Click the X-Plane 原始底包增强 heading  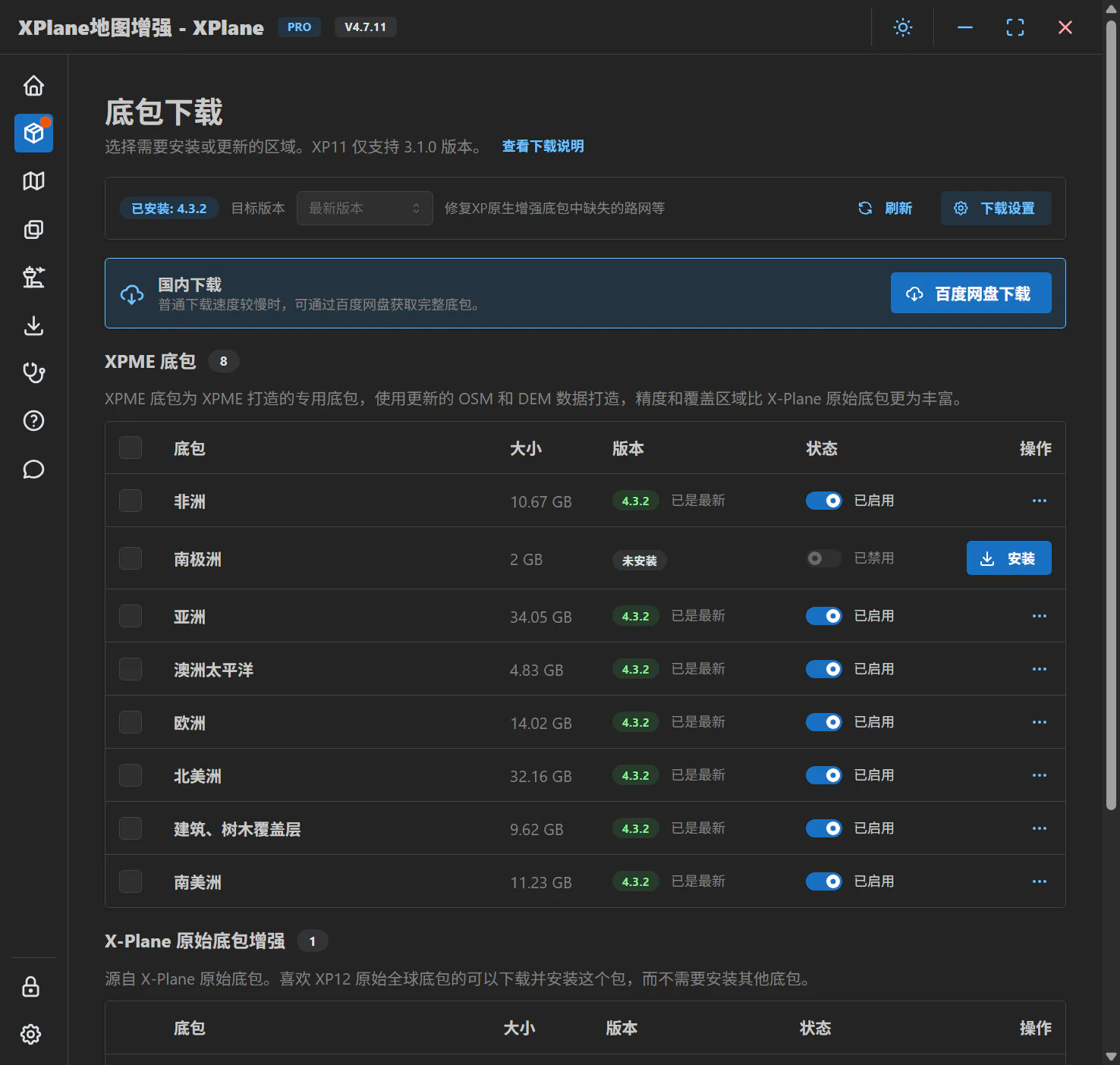(195, 941)
